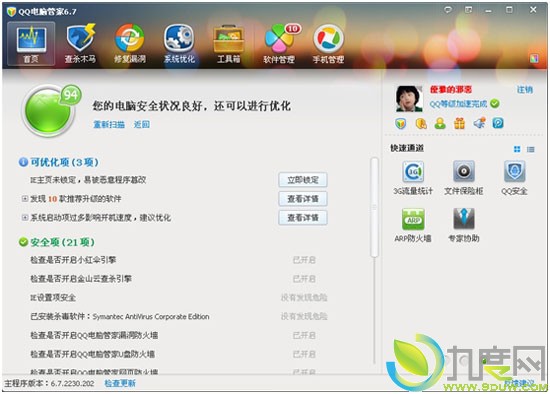The image size is (550, 394).
Task: Click the red username next to avatar
Action: tap(451, 90)
